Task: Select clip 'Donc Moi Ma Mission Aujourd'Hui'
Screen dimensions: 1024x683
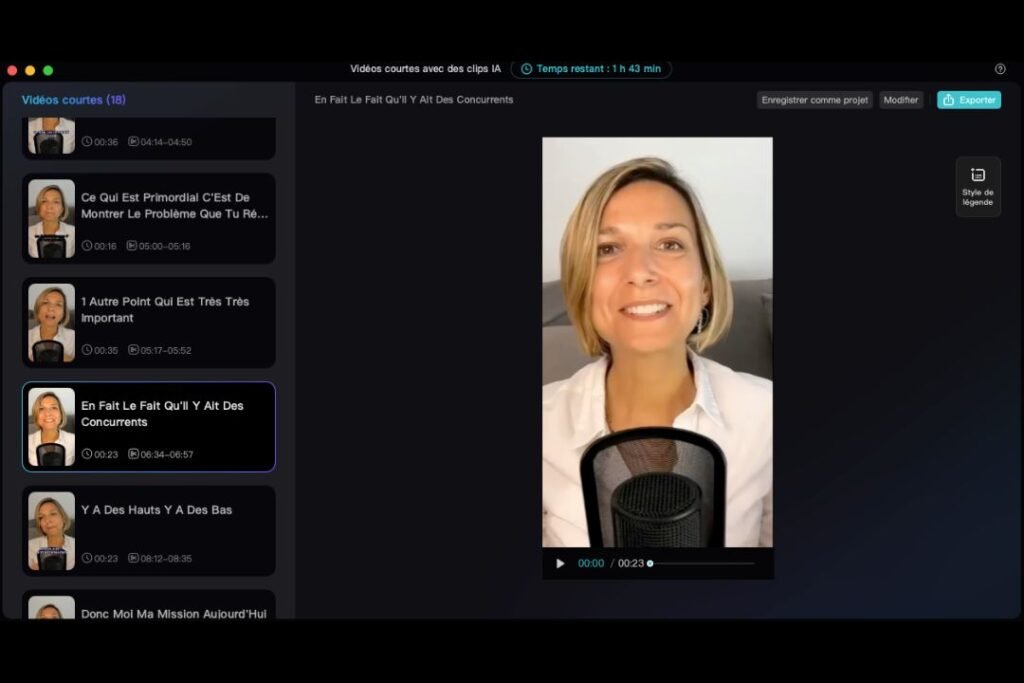Action: coord(149,605)
